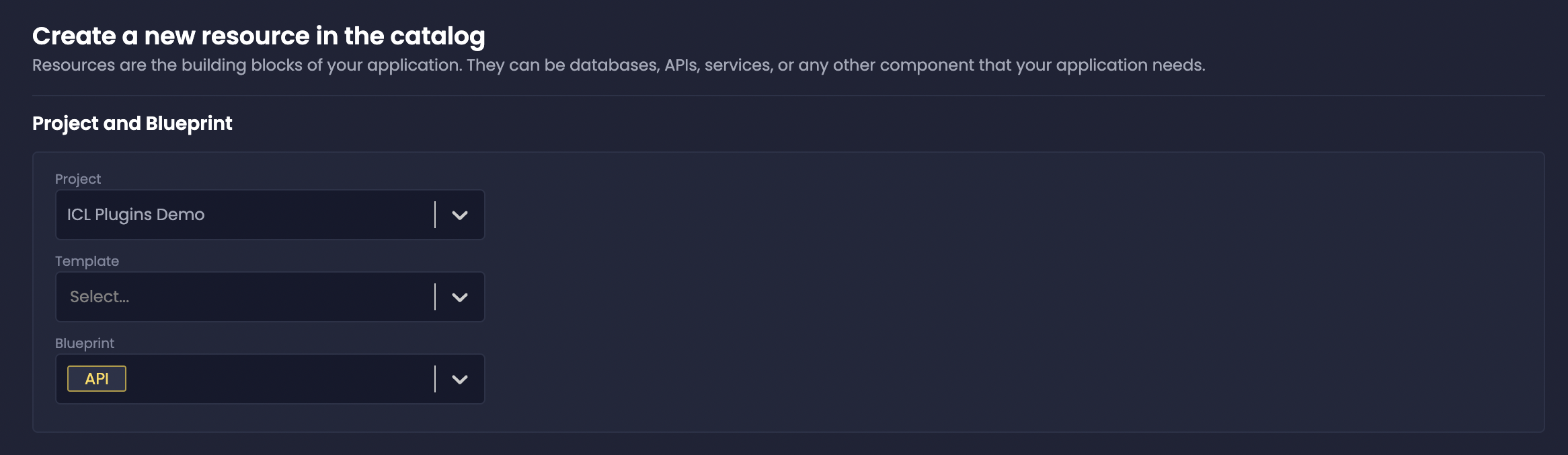Click the Template dropdown chevron arrow
Viewport: 1568px width, 455px height.
pos(460,297)
